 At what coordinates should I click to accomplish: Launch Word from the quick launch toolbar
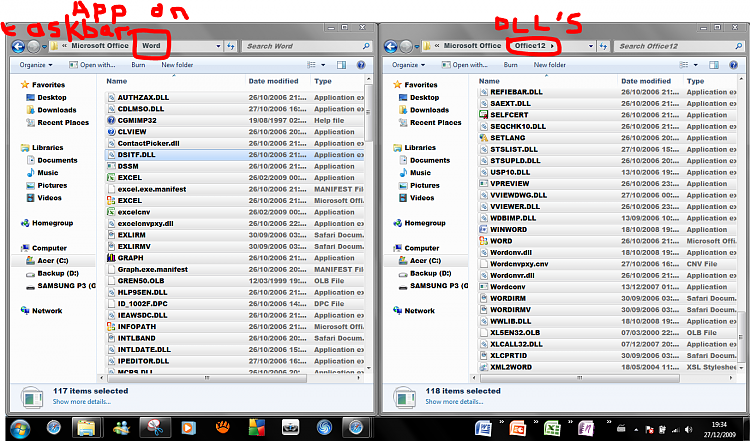484,429
